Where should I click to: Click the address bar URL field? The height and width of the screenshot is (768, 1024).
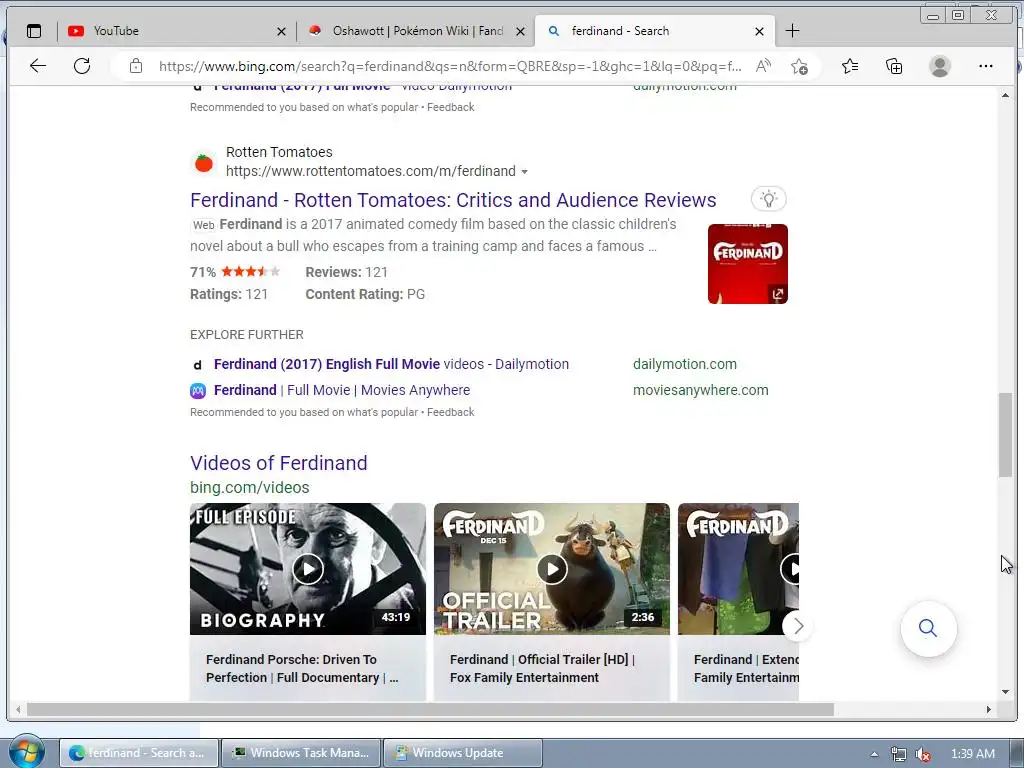pyautogui.click(x=450, y=66)
